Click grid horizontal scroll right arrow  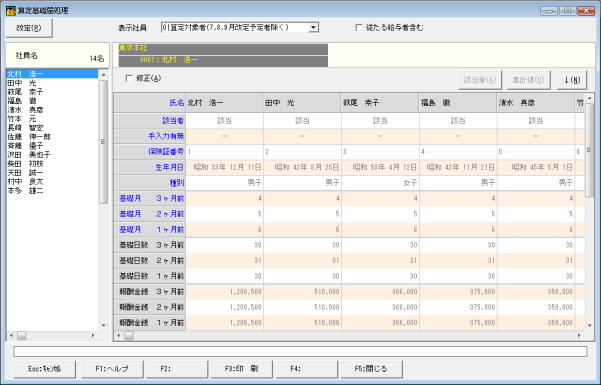579,336
